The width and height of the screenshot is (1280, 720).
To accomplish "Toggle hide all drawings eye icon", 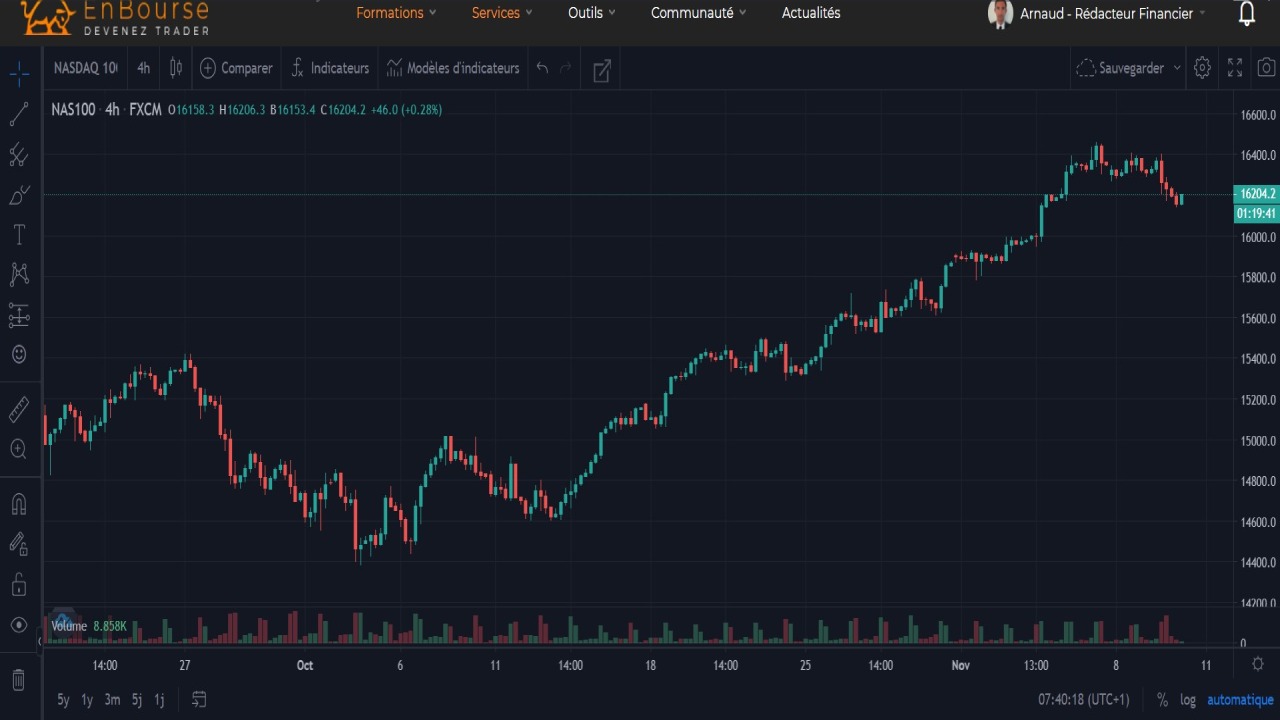I will coord(19,625).
